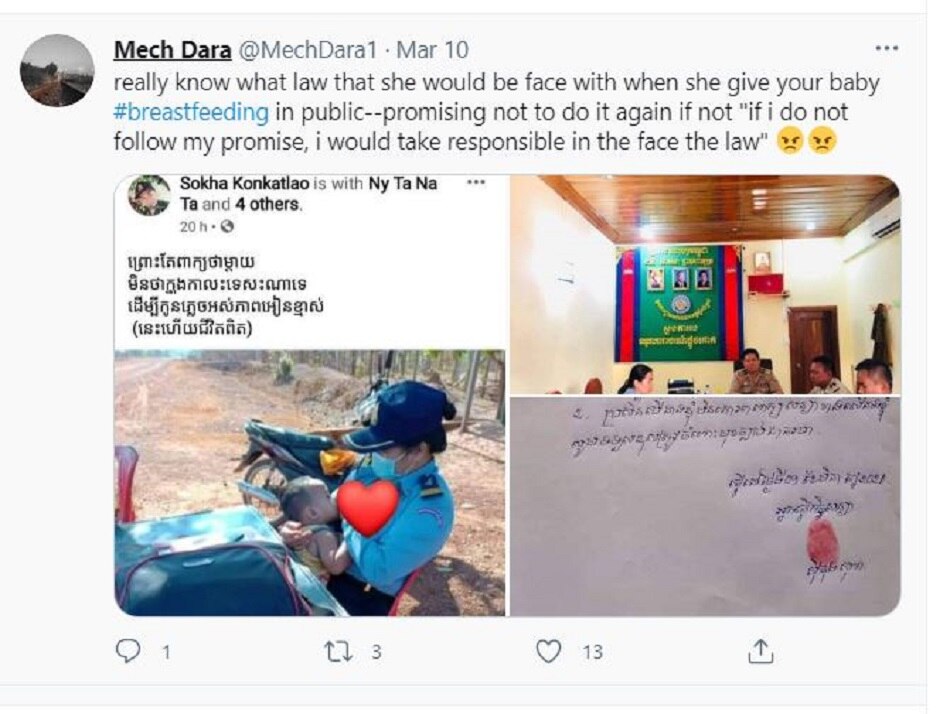Open the police office meeting photo
Viewport: 950px width, 714px height.
pos(704,285)
